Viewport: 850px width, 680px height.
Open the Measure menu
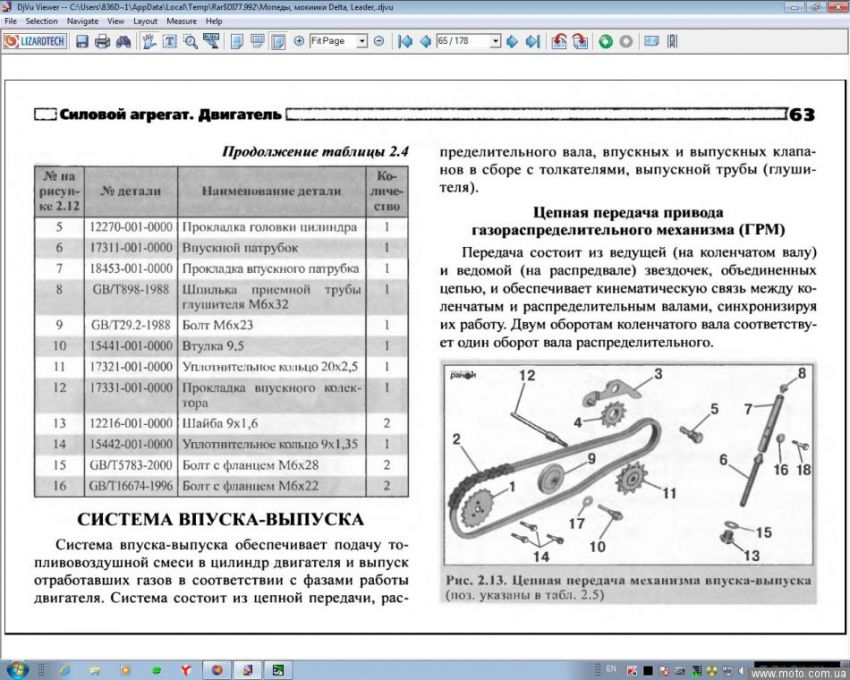[181, 20]
